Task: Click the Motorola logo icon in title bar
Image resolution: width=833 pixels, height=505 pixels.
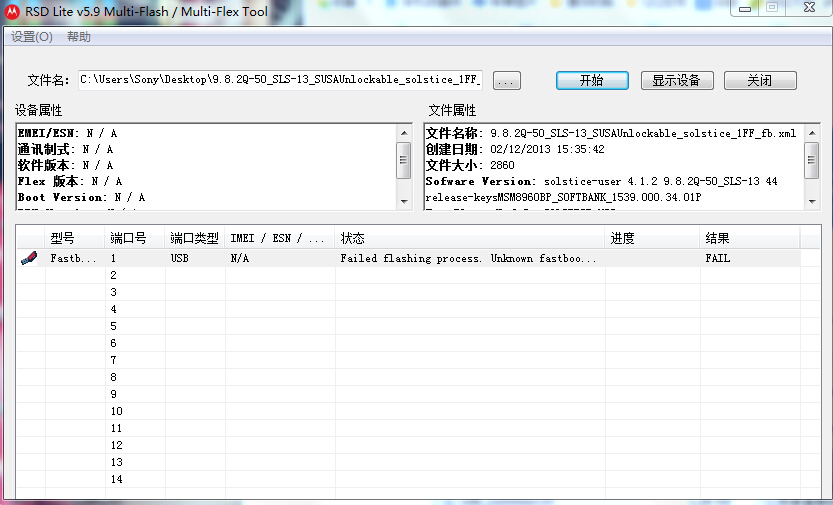Action: (12, 11)
